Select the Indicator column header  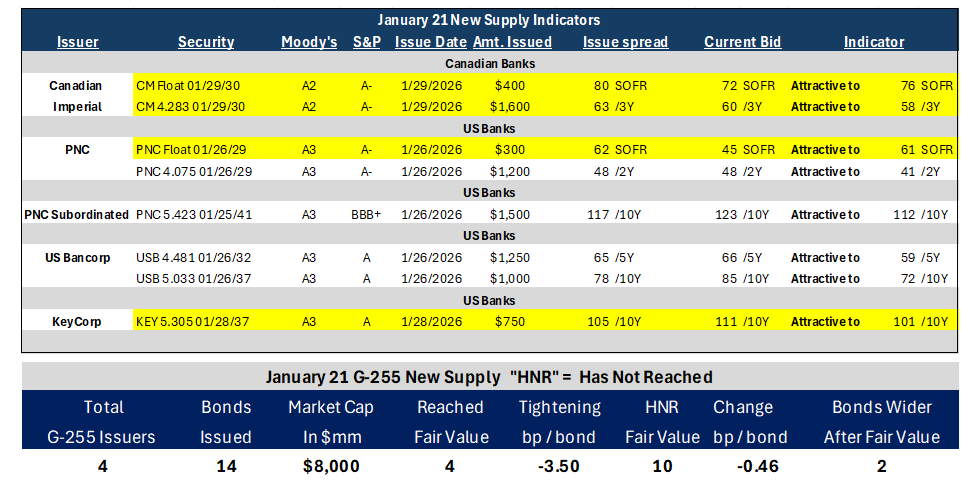pyautogui.click(x=874, y=42)
